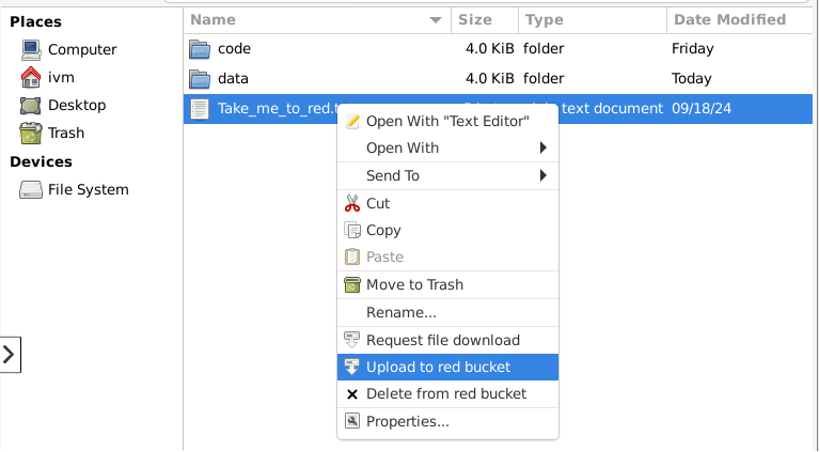This screenshot has height=452, width=820.
Task: Click the Copy icon in context menu
Action: pos(352,230)
